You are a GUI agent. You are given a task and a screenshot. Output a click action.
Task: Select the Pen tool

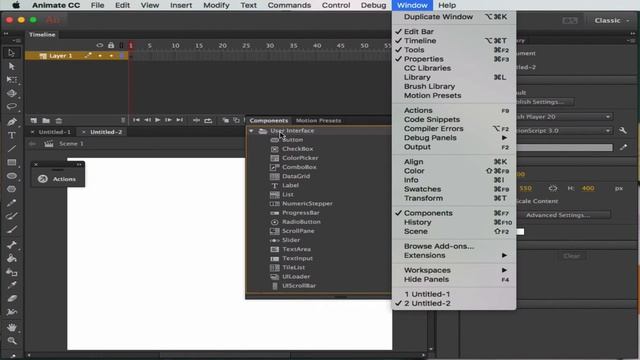(11, 122)
